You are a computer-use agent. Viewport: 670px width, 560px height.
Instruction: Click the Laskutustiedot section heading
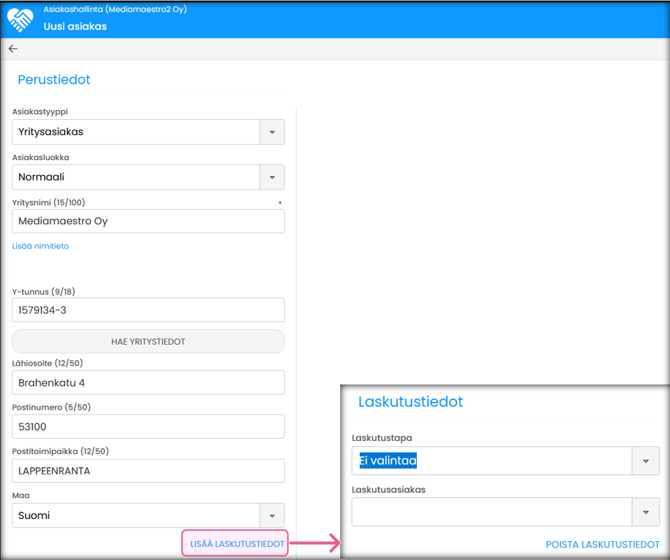click(x=410, y=402)
